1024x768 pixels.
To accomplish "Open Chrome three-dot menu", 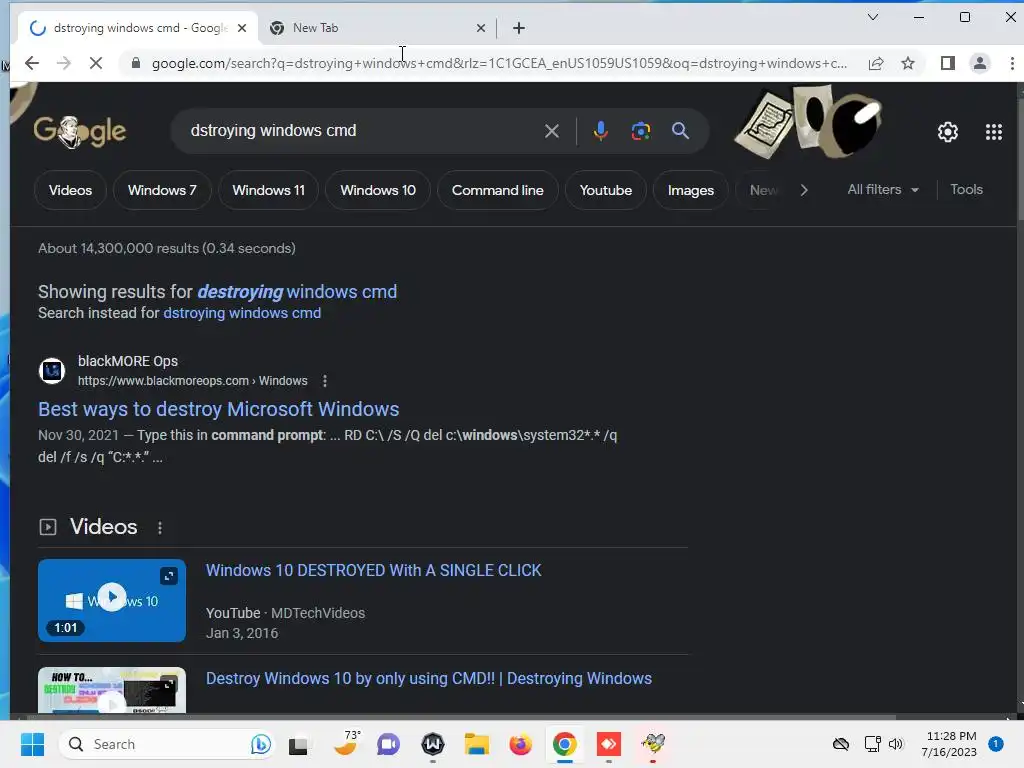I will (1012, 63).
